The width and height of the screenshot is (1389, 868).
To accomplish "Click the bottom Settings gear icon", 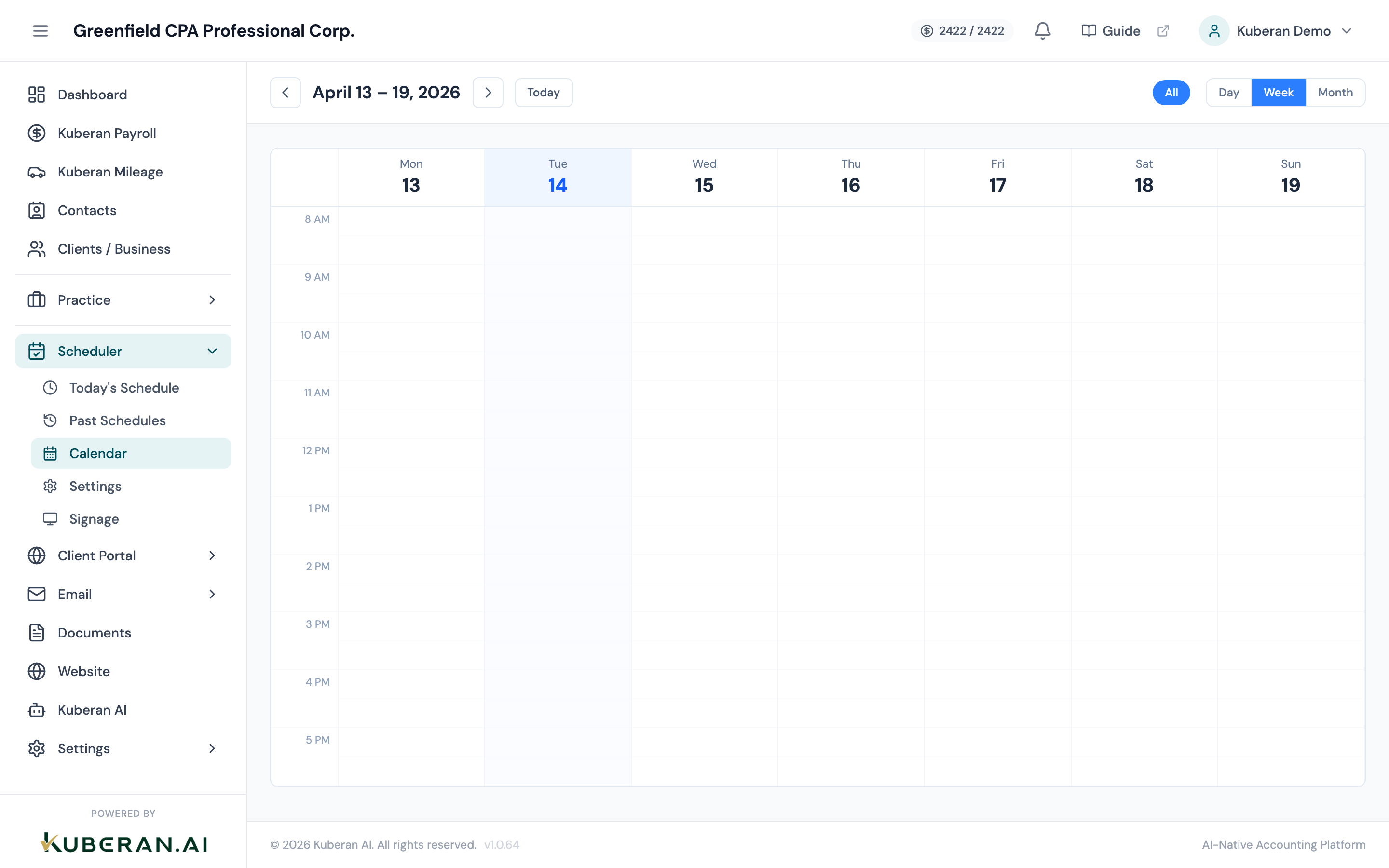I will tap(37, 748).
